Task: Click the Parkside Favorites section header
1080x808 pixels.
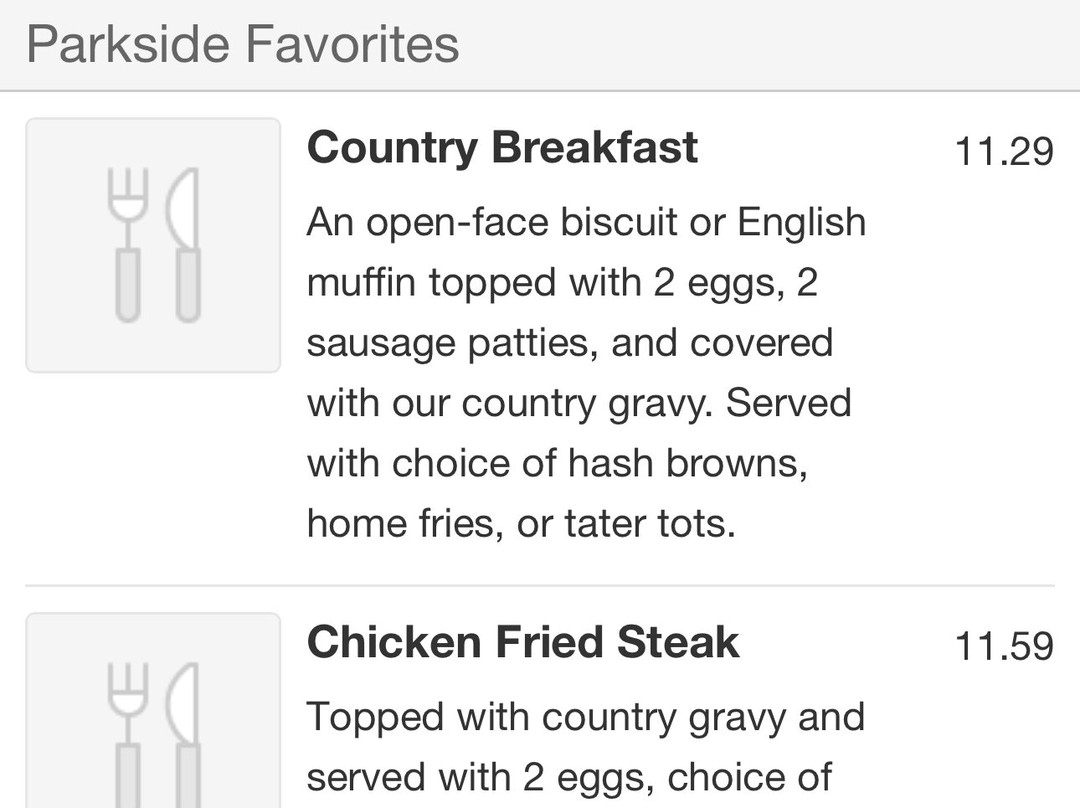Action: tap(243, 45)
